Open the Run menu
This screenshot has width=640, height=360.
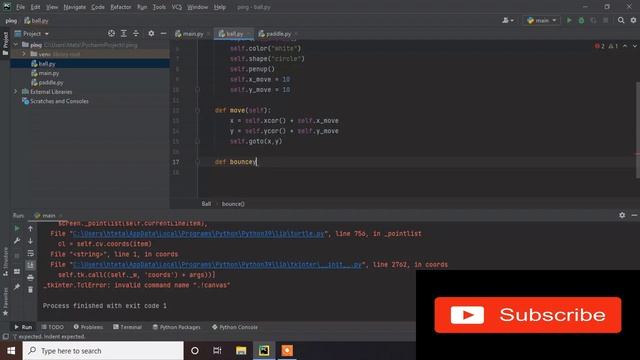142,7
